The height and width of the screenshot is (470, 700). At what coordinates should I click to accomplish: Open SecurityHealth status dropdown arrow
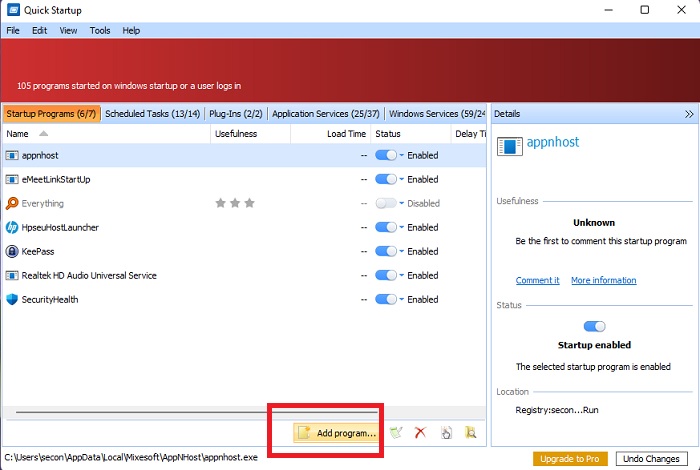pos(401,299)
